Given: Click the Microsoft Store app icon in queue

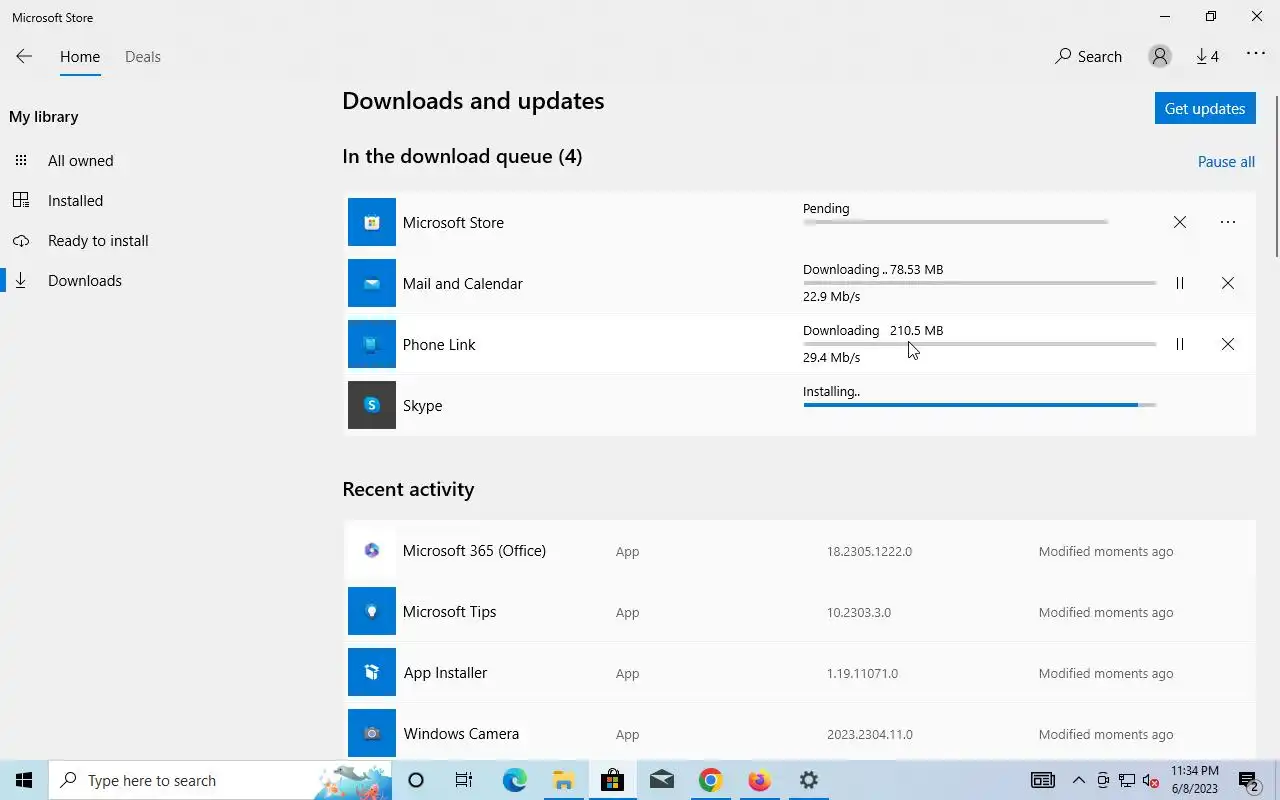Looking at the screenshot, I should click(x=372, y=222).
